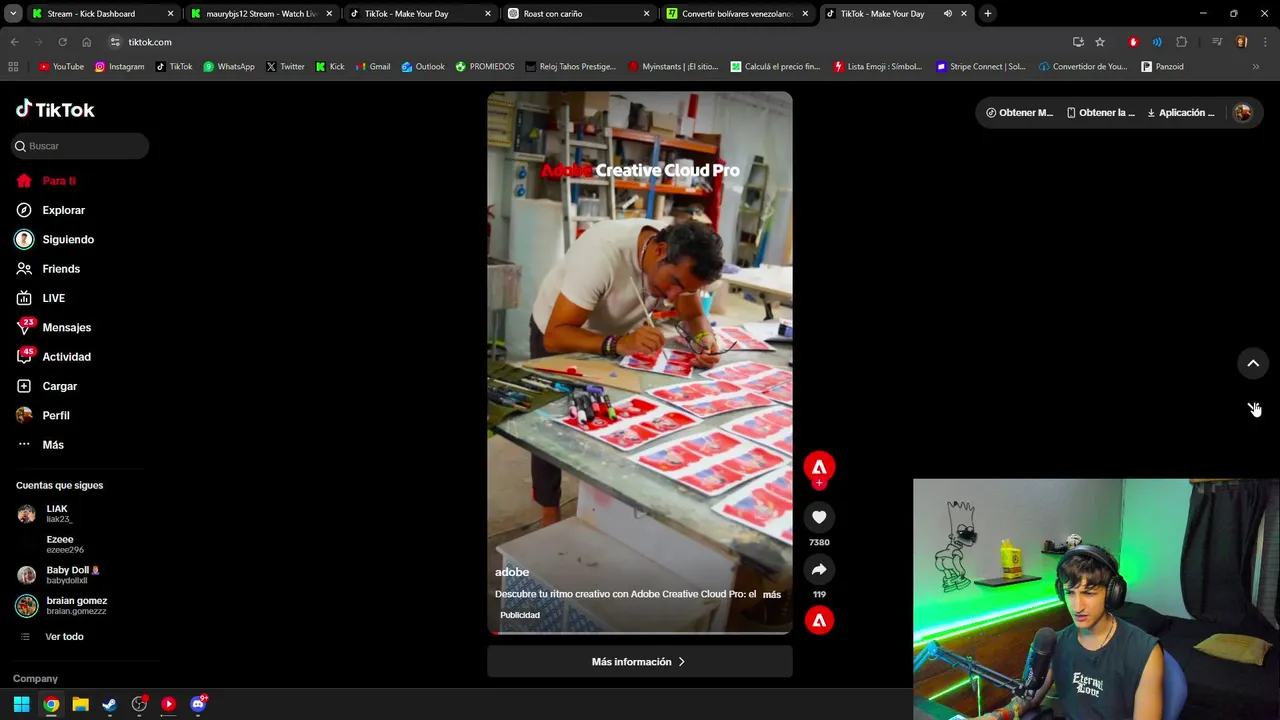Focus the Buscar search field
This screenshot has width=1280, height=720.
tap(80, 146)
